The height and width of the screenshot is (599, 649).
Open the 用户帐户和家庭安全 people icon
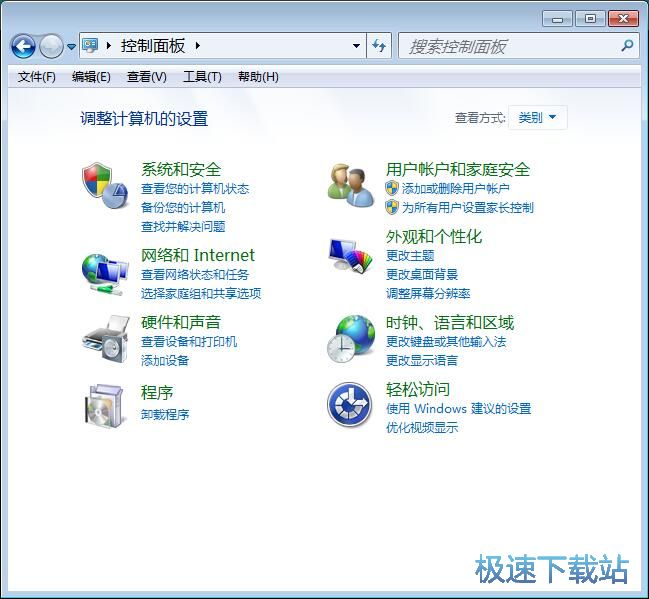(x=351, y=185)
